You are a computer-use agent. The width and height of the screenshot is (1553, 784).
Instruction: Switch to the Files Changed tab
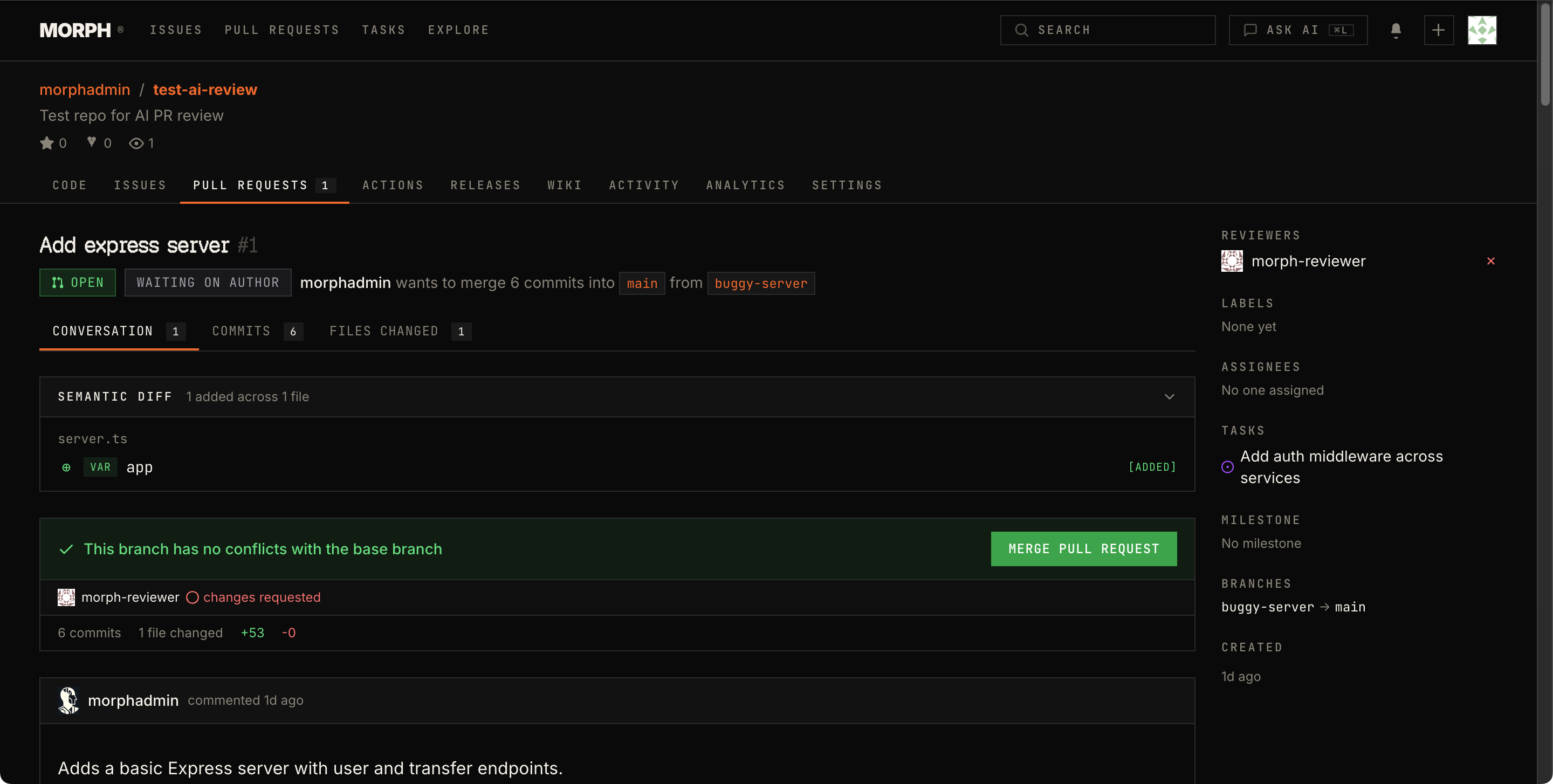point(384,330)
